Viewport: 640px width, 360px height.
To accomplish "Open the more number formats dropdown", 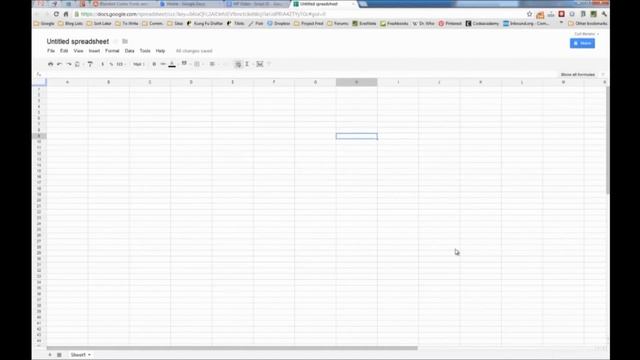I will click(120, 64).
